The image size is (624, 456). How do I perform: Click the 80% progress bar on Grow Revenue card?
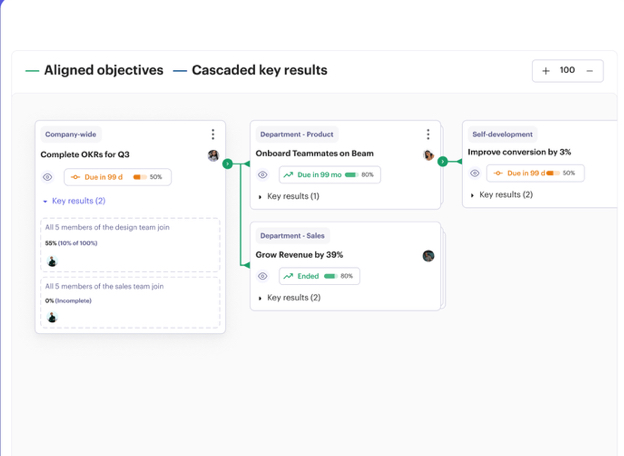click(x=331, y=276)
